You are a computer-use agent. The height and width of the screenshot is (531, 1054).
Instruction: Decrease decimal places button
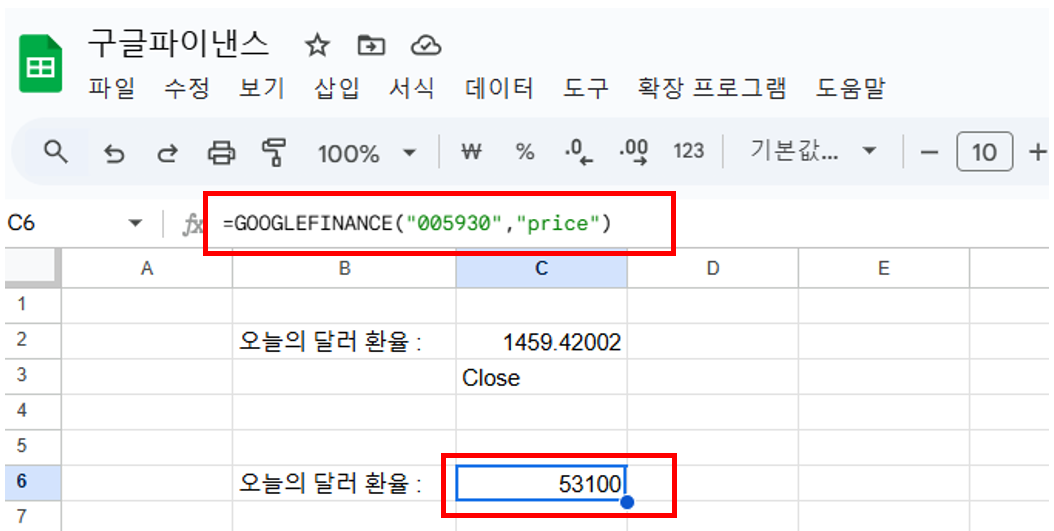click(x=579, y=152)
